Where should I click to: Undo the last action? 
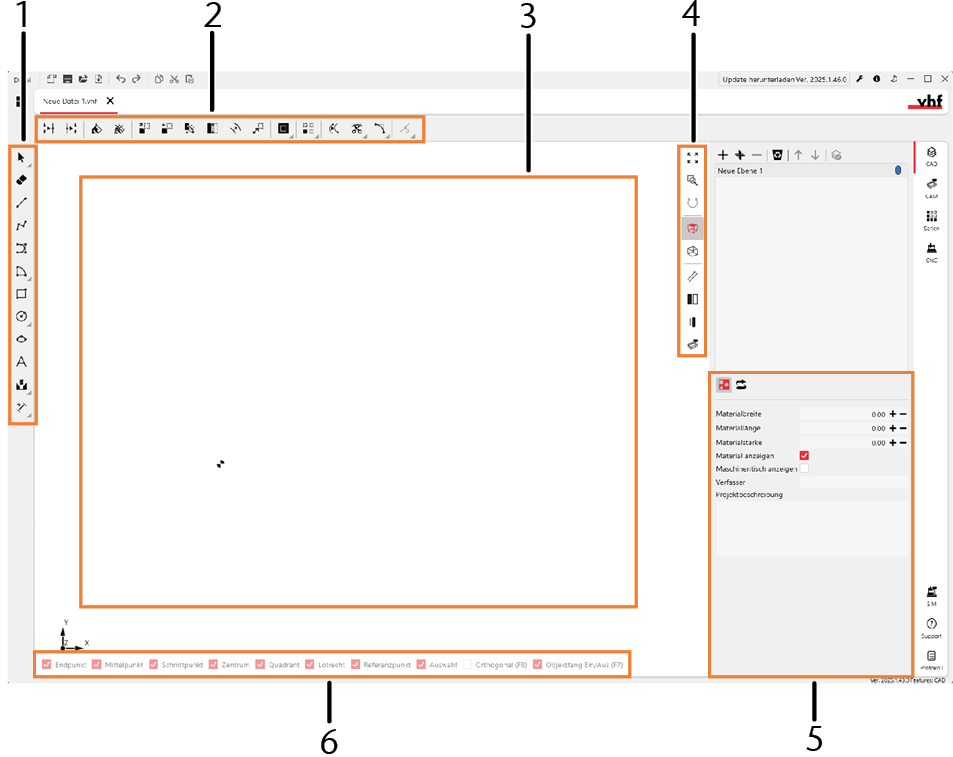tap(120, 79)
